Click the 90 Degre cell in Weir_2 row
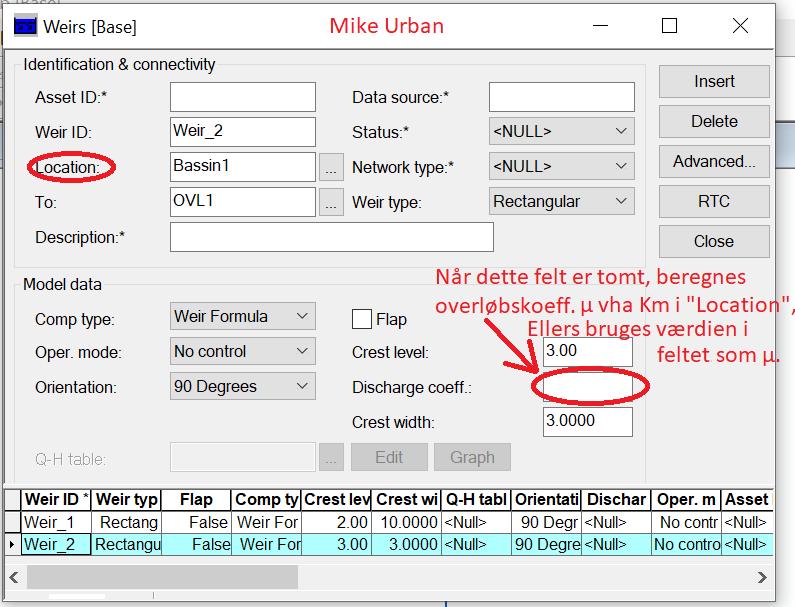This screenshot has height=607, width=795. (x=546, y=544)
